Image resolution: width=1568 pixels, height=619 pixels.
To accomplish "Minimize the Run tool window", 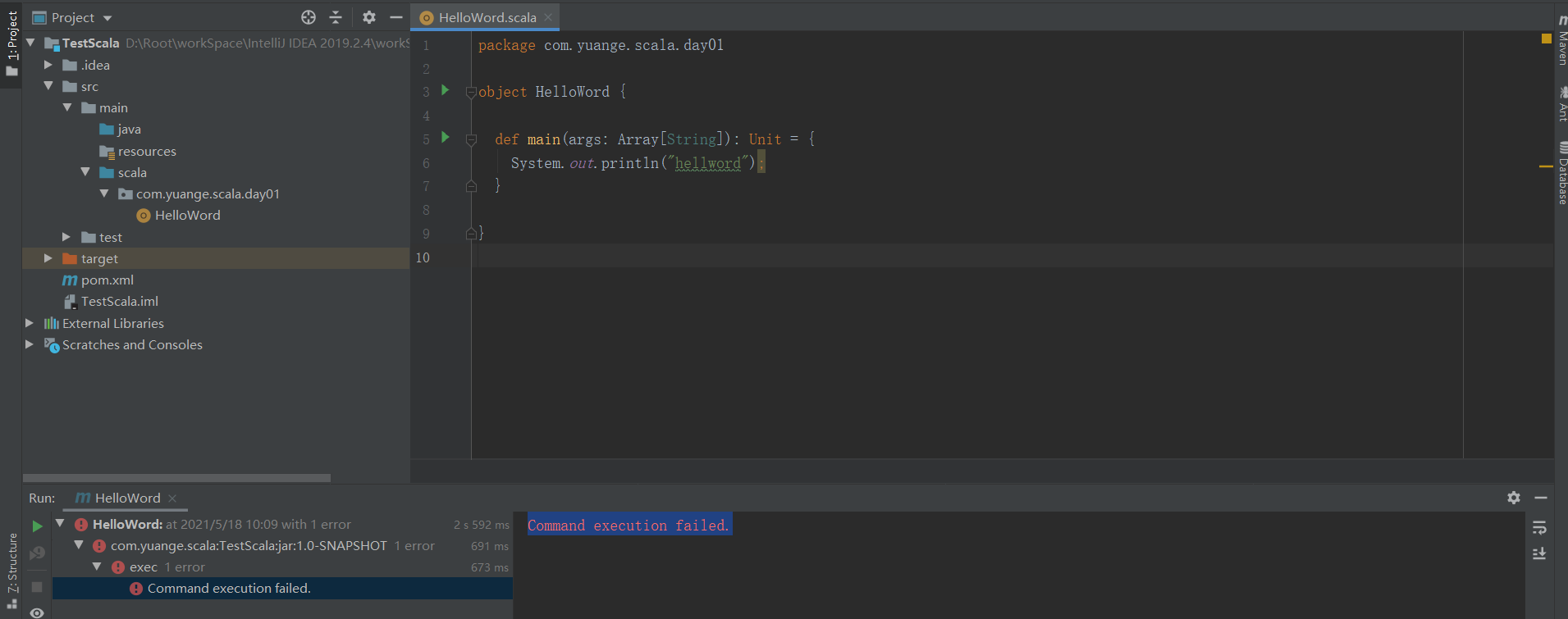I will click(x=1541, y=498).
